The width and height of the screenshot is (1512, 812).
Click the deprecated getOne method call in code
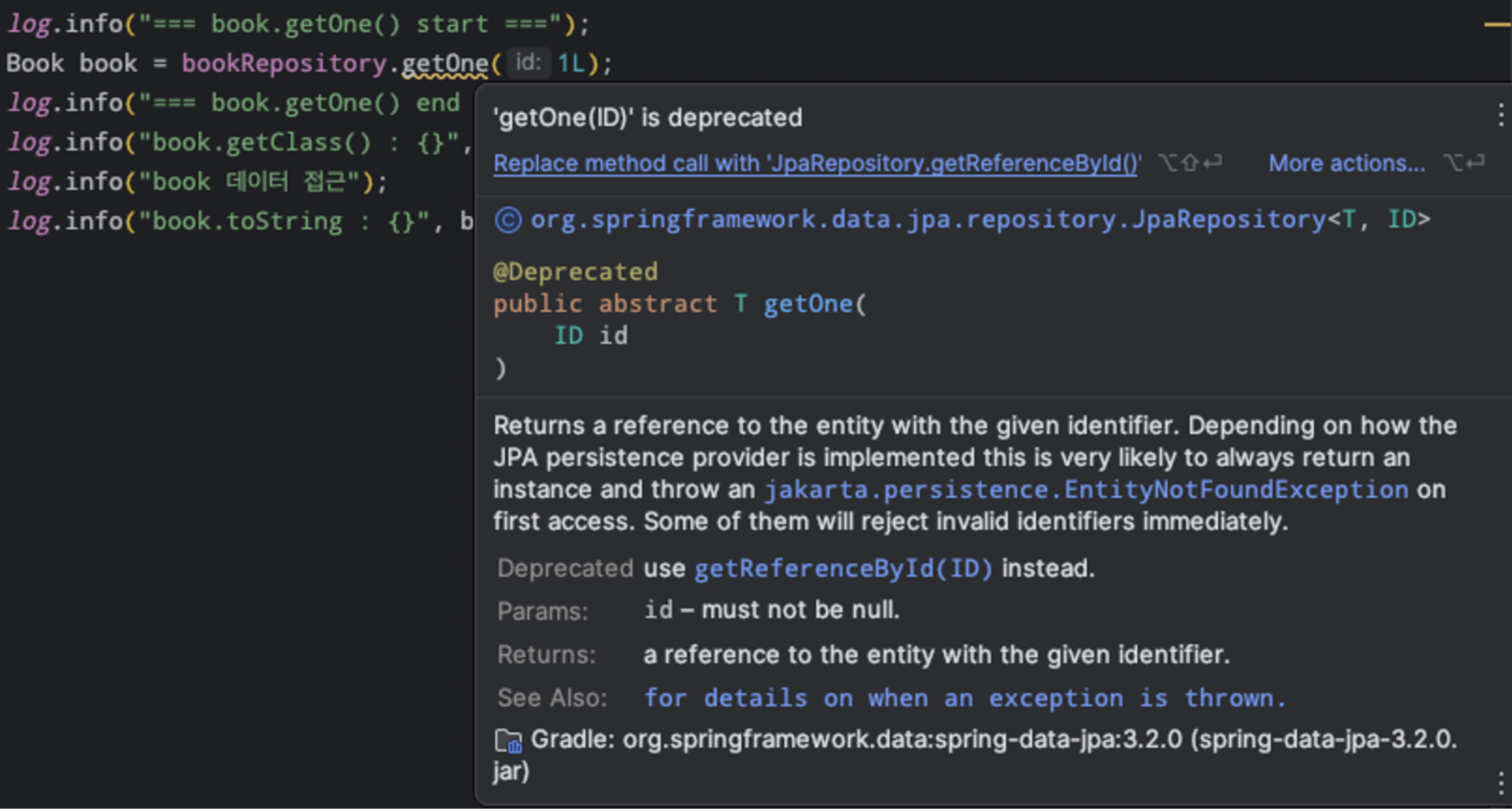click(444, 64)
